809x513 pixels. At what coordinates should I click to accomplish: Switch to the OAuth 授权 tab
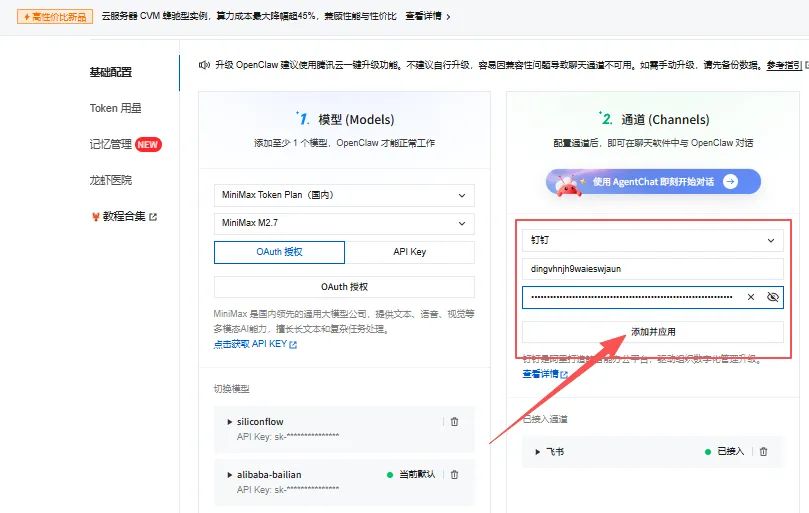[279, 252]
